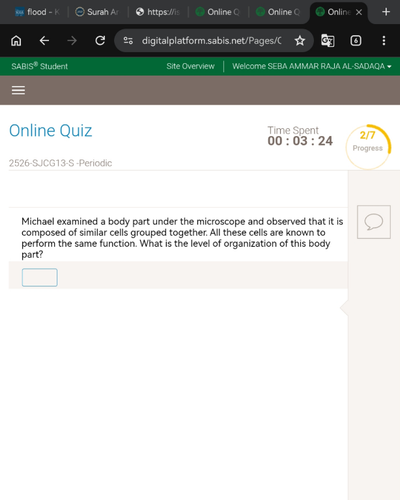Click the forward arrow in browser toolbar
Viewport: 400px width, 500px height.
coord(72,41)
